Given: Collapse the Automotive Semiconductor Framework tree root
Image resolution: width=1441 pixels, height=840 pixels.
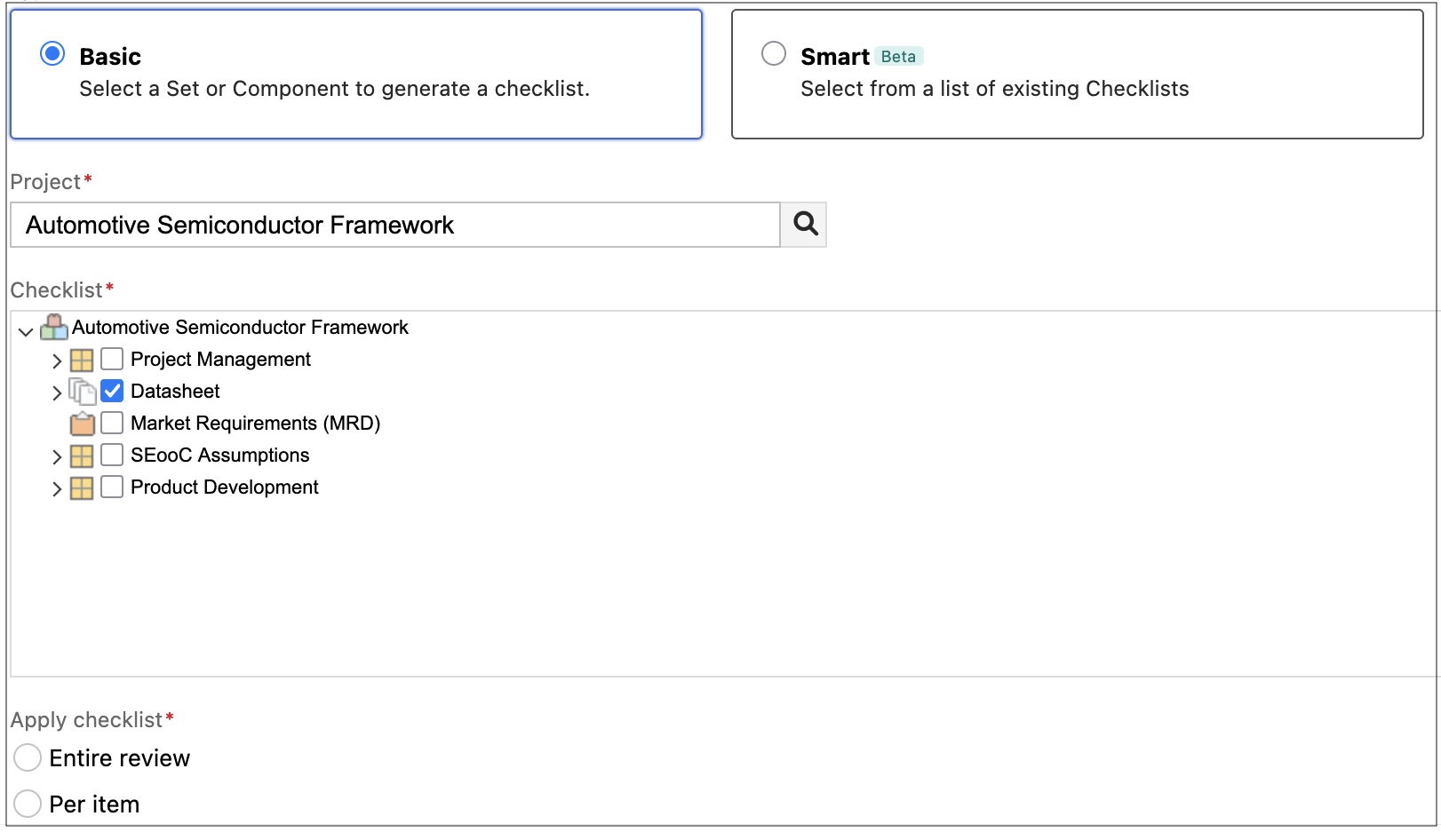Looking at the screenshot, I should (26, 331).
